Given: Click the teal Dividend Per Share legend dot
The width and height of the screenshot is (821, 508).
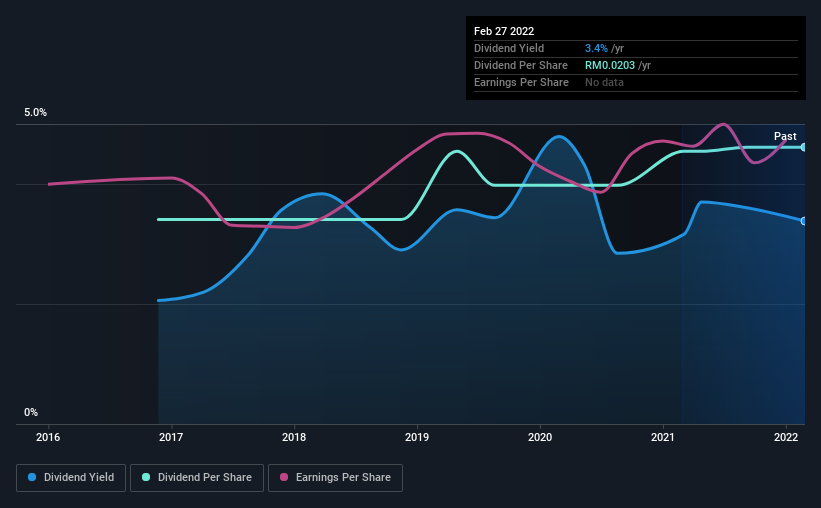Looking at the screenshot, I should (146, 477).
